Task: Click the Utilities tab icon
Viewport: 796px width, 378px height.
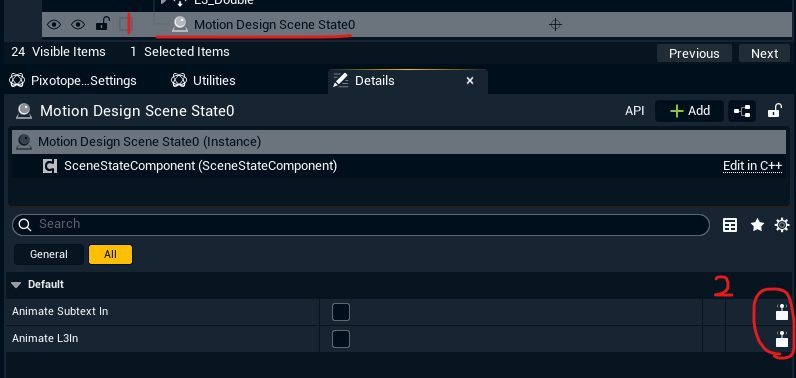Action: tap(179, 81)
